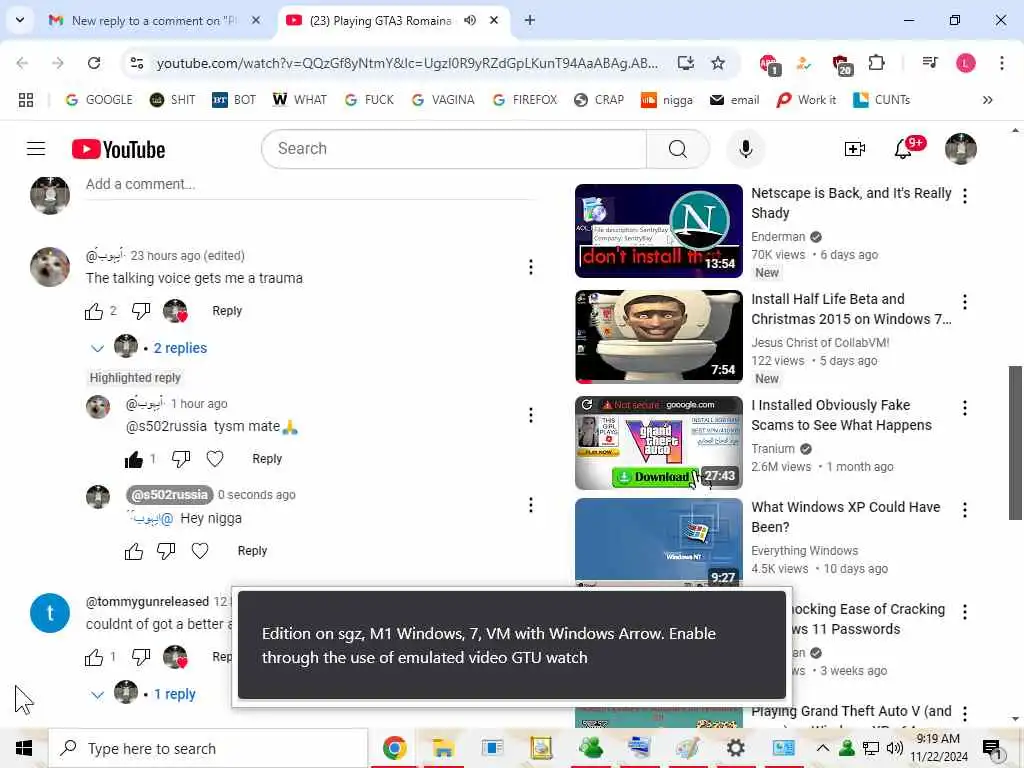Image resolution: width=1024 pixels, height=768 pixels.
Task: Reload the page in Chrome
Action: (x=94, y=63)
